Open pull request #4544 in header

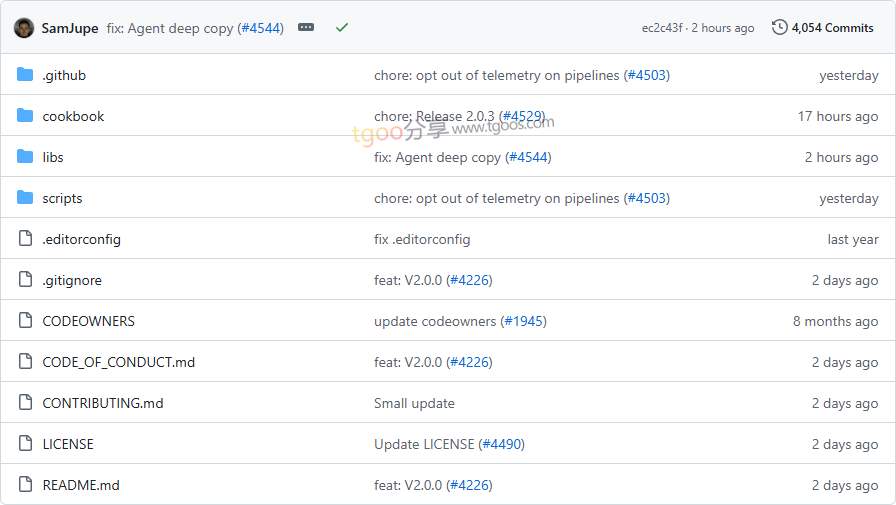[x=261, y=28]
